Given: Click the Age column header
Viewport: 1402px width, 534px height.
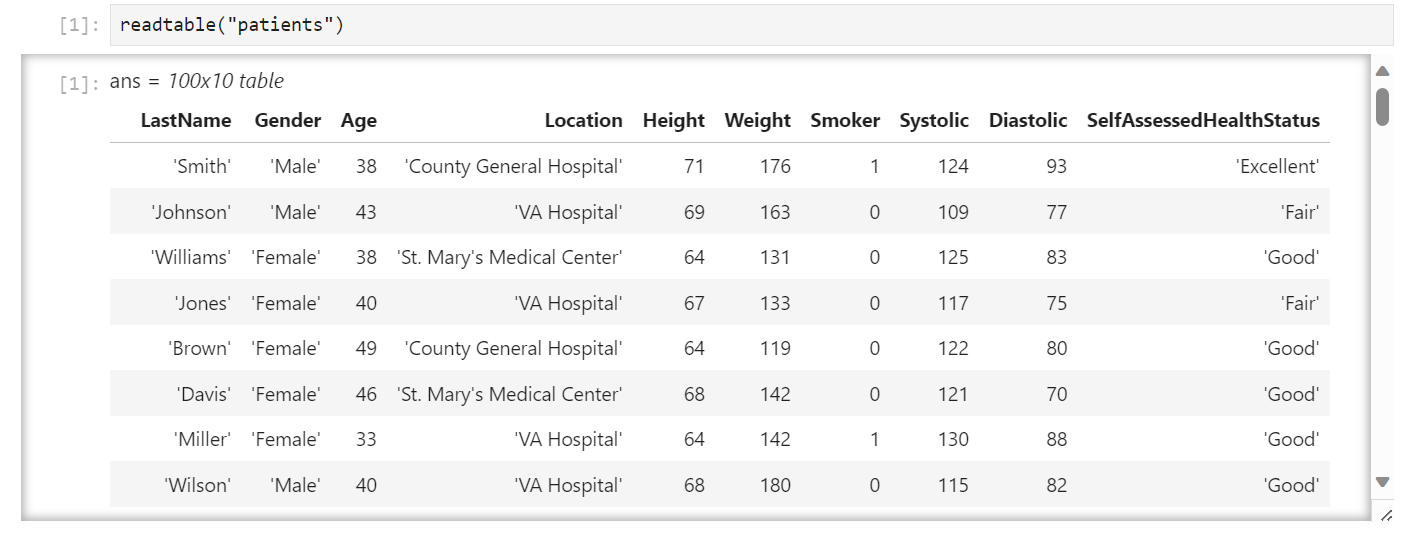Looking at the screenshot, I should 359,120.
